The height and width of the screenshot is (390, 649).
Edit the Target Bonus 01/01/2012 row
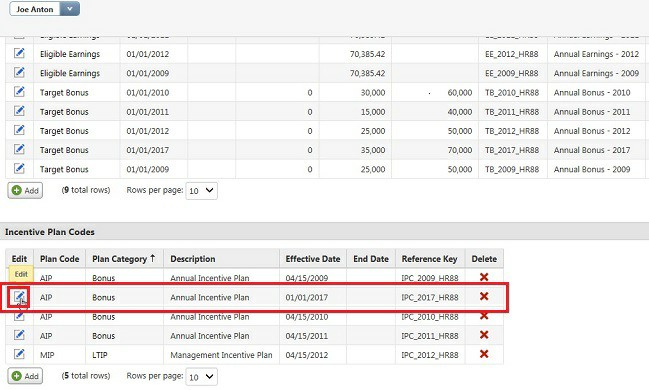(x=19, y=130)
